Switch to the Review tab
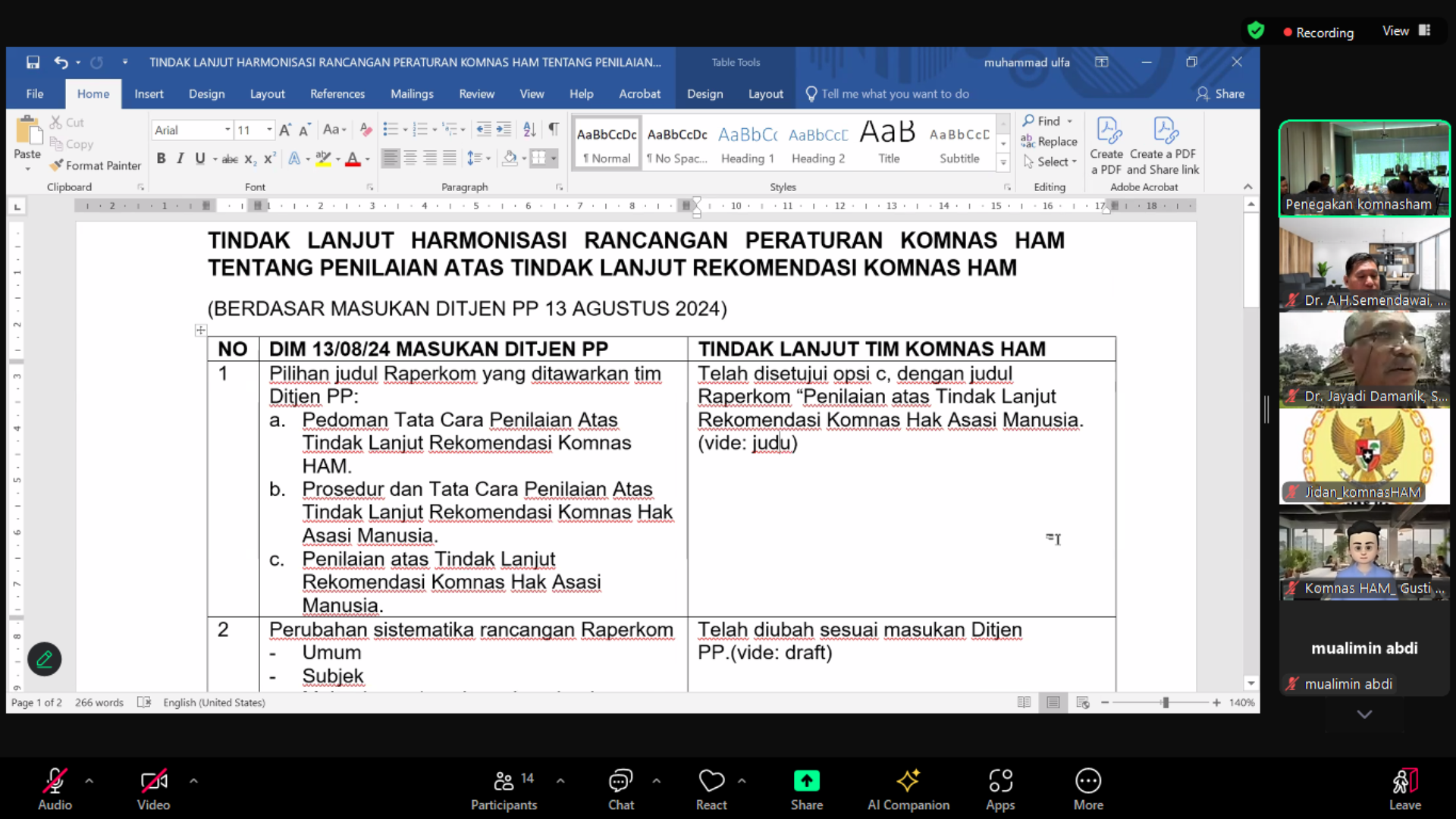The width and height of the screenshot is (1456, 819). pos(476,94)
